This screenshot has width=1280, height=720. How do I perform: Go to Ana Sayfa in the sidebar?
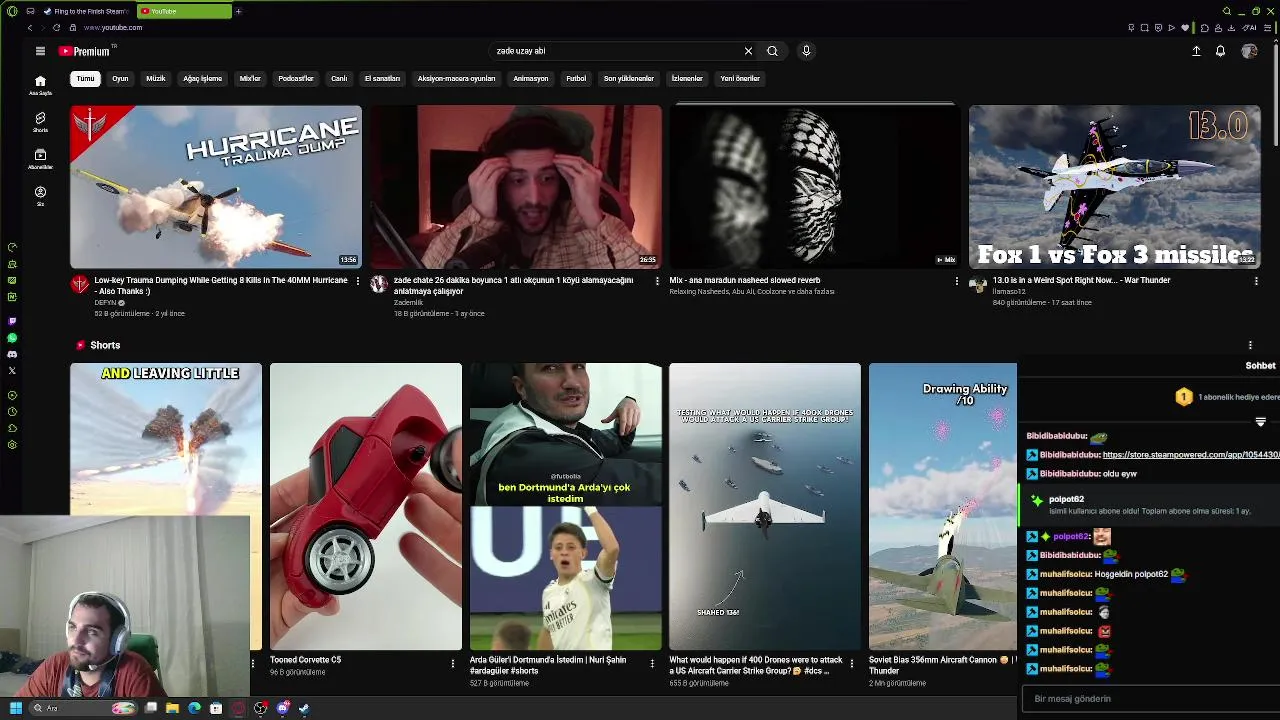[40, 85]
